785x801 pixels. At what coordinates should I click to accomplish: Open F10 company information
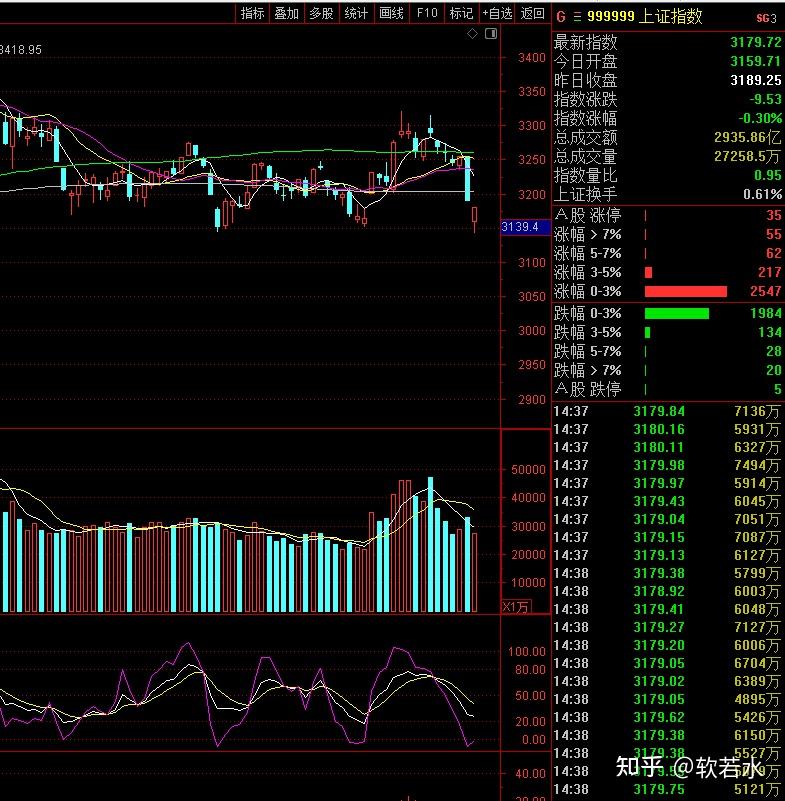tap(427, 13)
